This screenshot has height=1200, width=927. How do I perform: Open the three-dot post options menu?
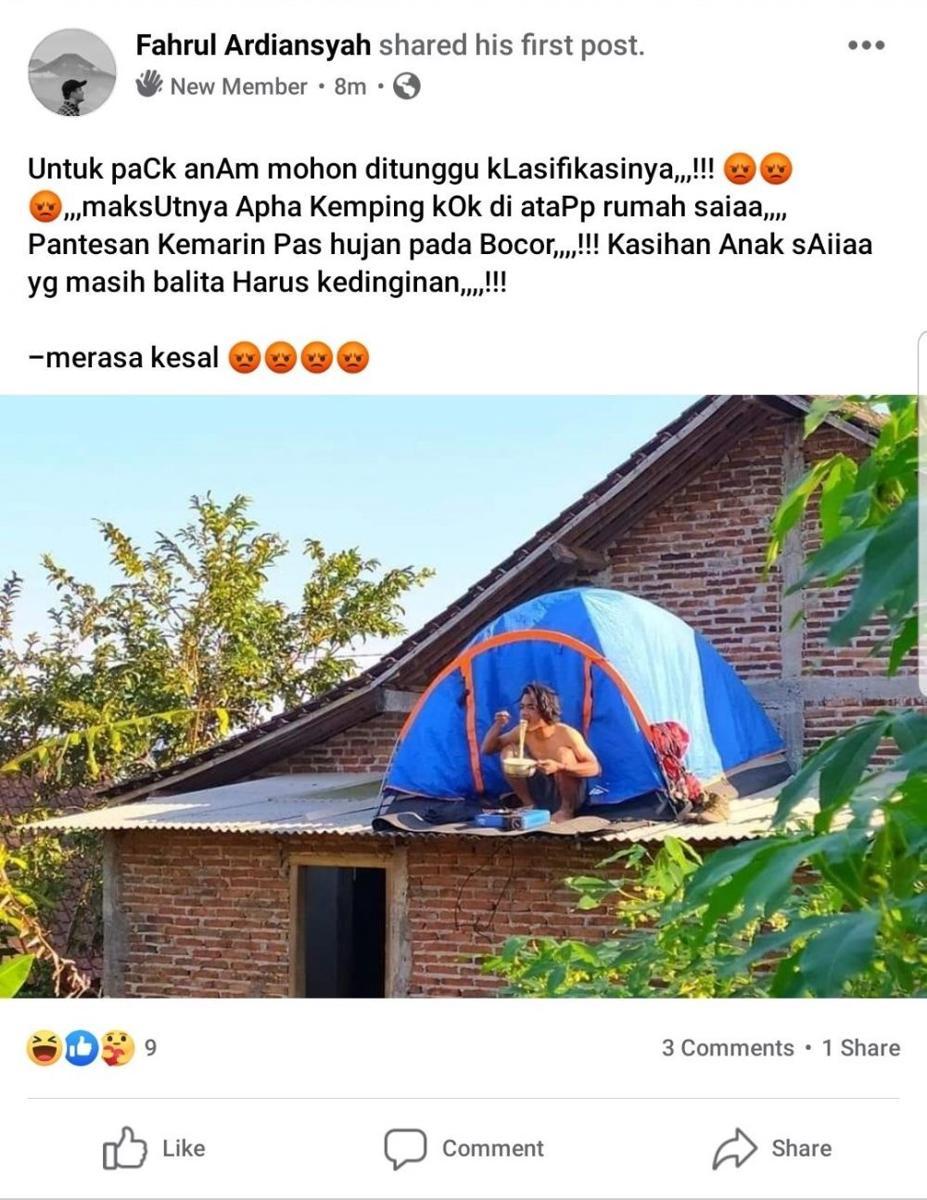865,45
